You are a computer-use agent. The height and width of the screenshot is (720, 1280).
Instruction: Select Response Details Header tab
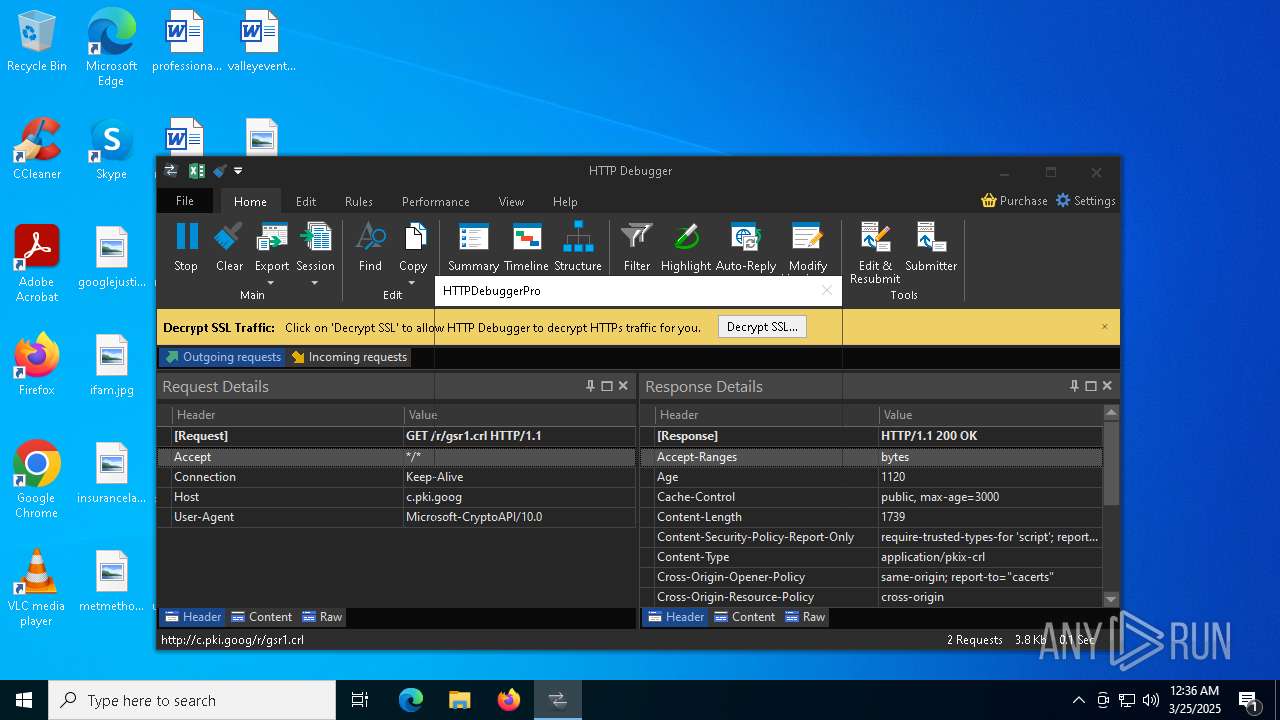point(676,617)
